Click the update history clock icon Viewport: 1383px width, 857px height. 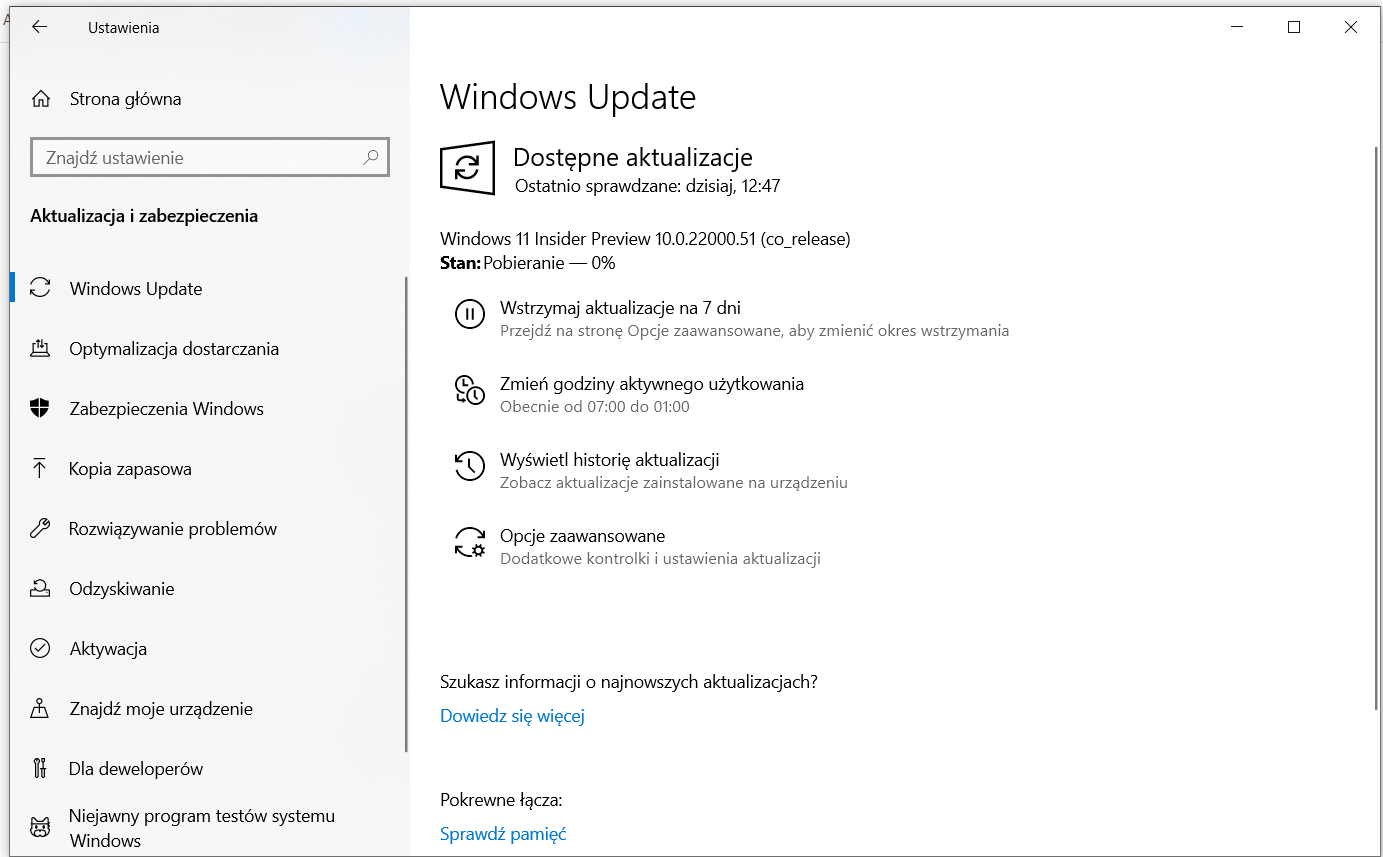pyautogui.click(x=469, y=466)
